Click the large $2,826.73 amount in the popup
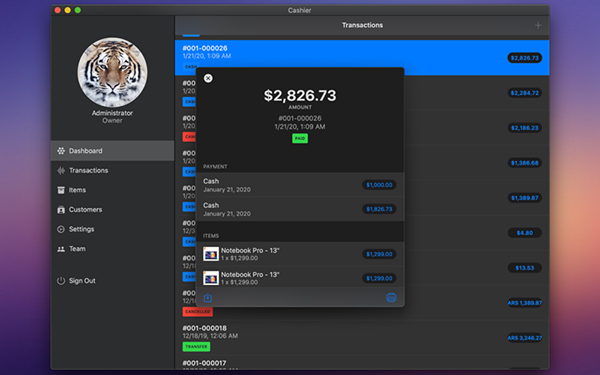 tap(300, 95)
